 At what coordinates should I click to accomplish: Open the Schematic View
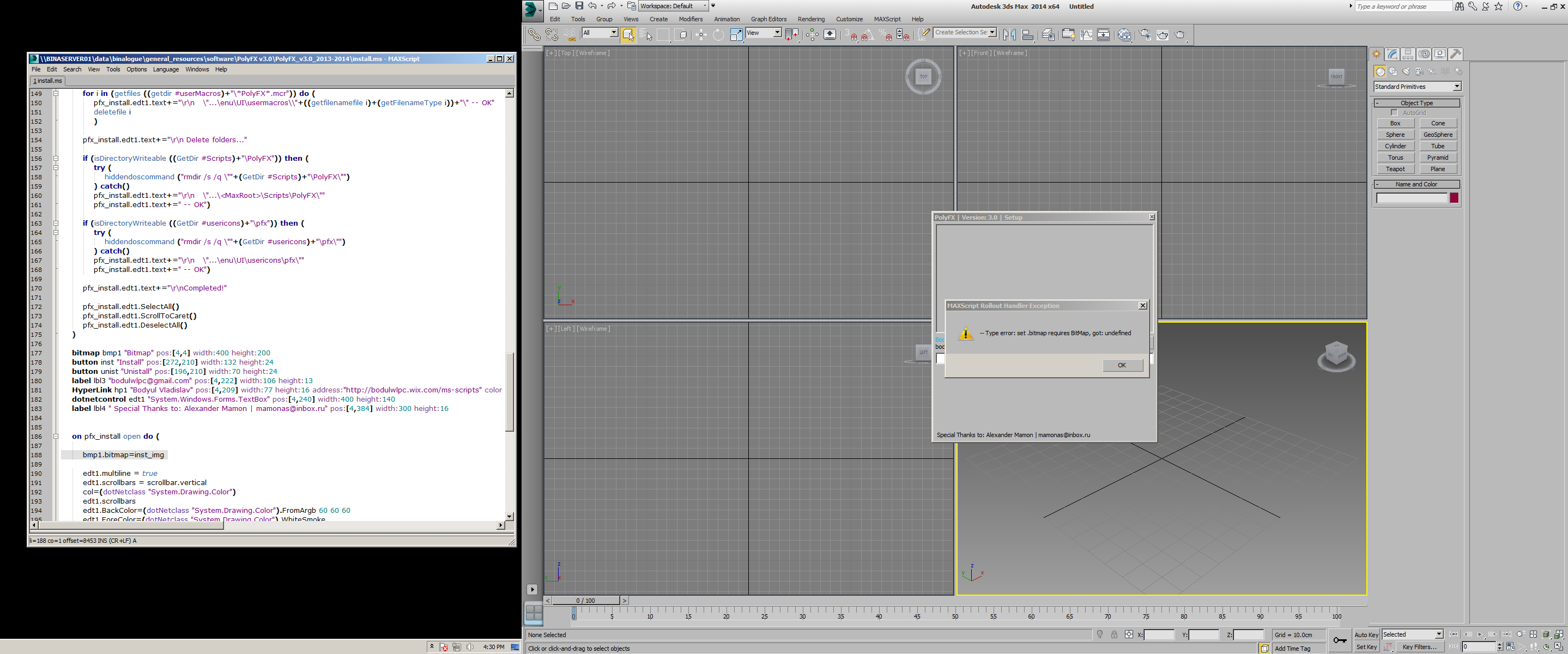pos(1104,35)
